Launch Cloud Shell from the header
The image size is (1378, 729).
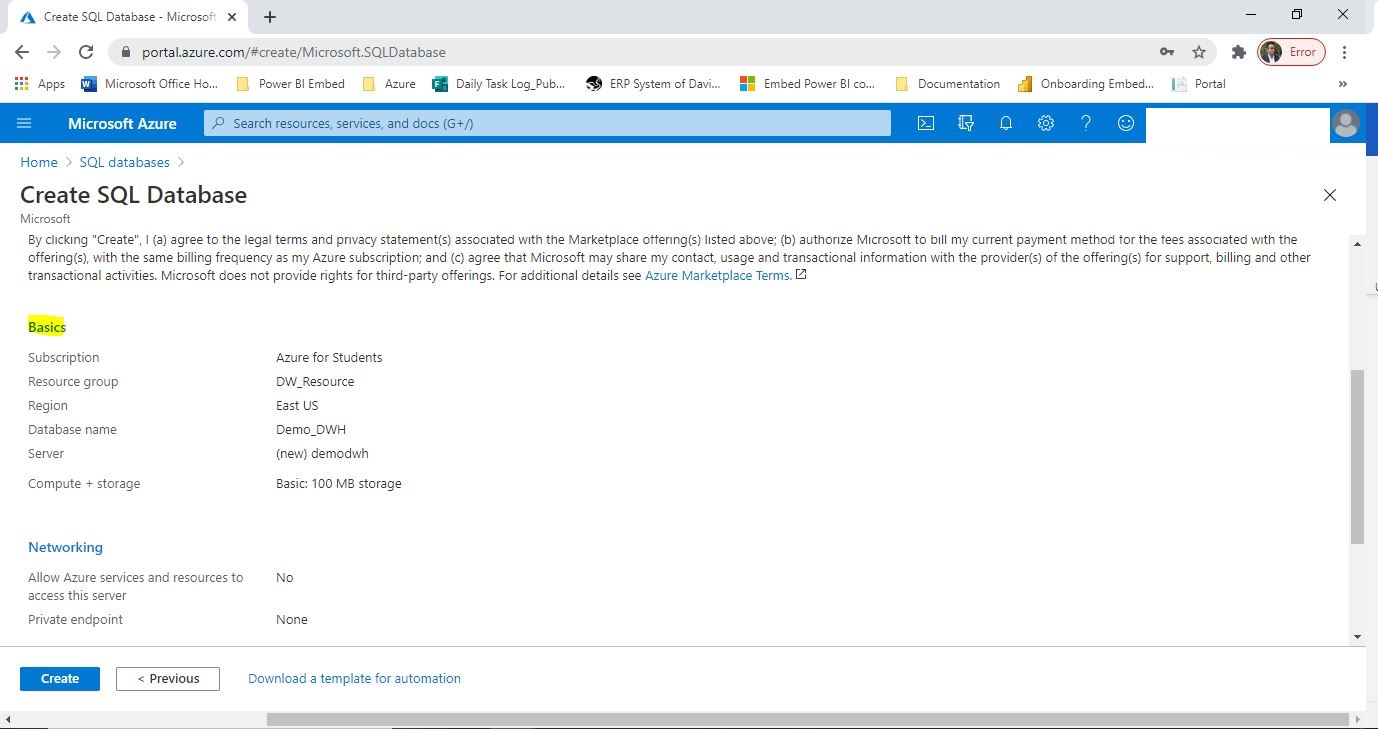926,123
